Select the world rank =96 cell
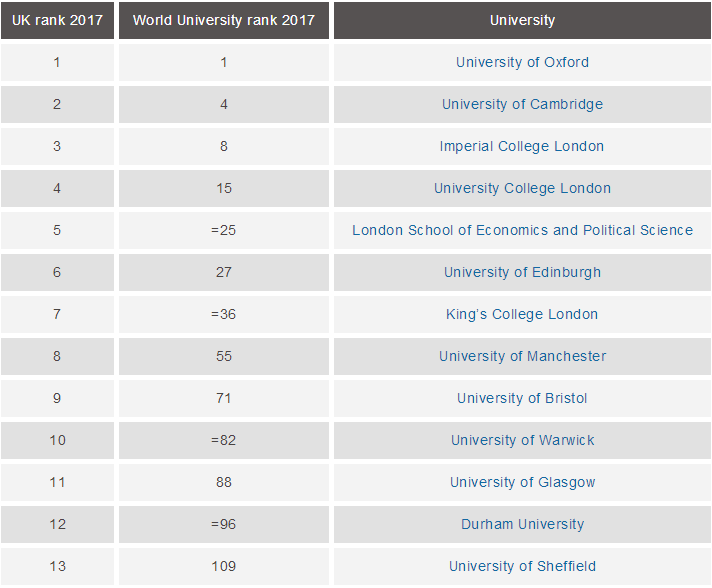The width and height of the screenshot is (712, 588). tap(223, 524)
